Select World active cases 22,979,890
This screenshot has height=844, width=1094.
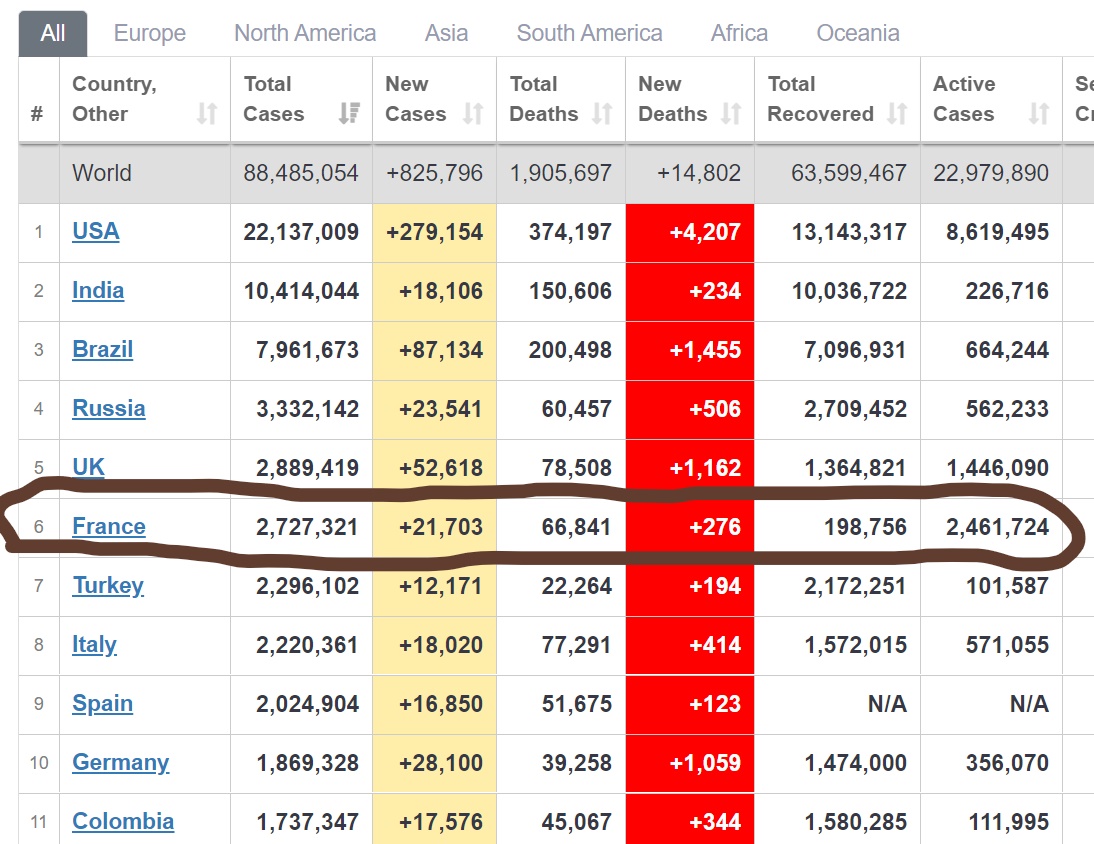[x=991, y=173]
